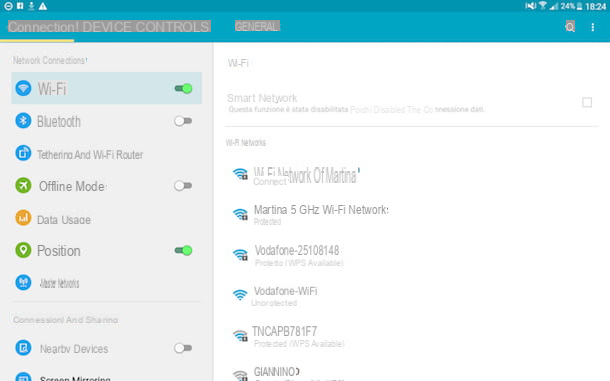Connect to Wi-Fi Network Of Martina
This screenshot has width=610, height=381.
(412, 175)
